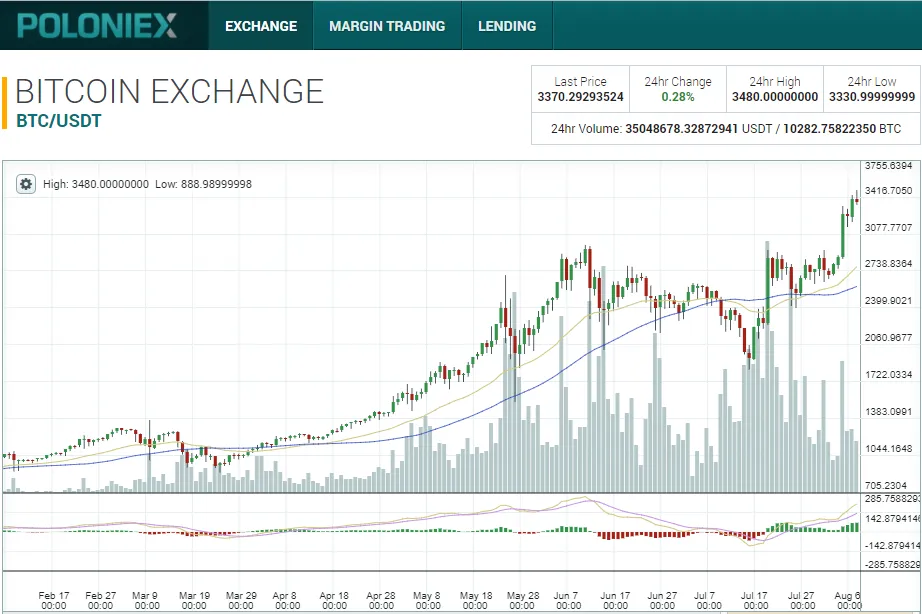Click the 3416.7050 price axis label
The width and height of the screenshot is (922, 614).
[888, 191]
